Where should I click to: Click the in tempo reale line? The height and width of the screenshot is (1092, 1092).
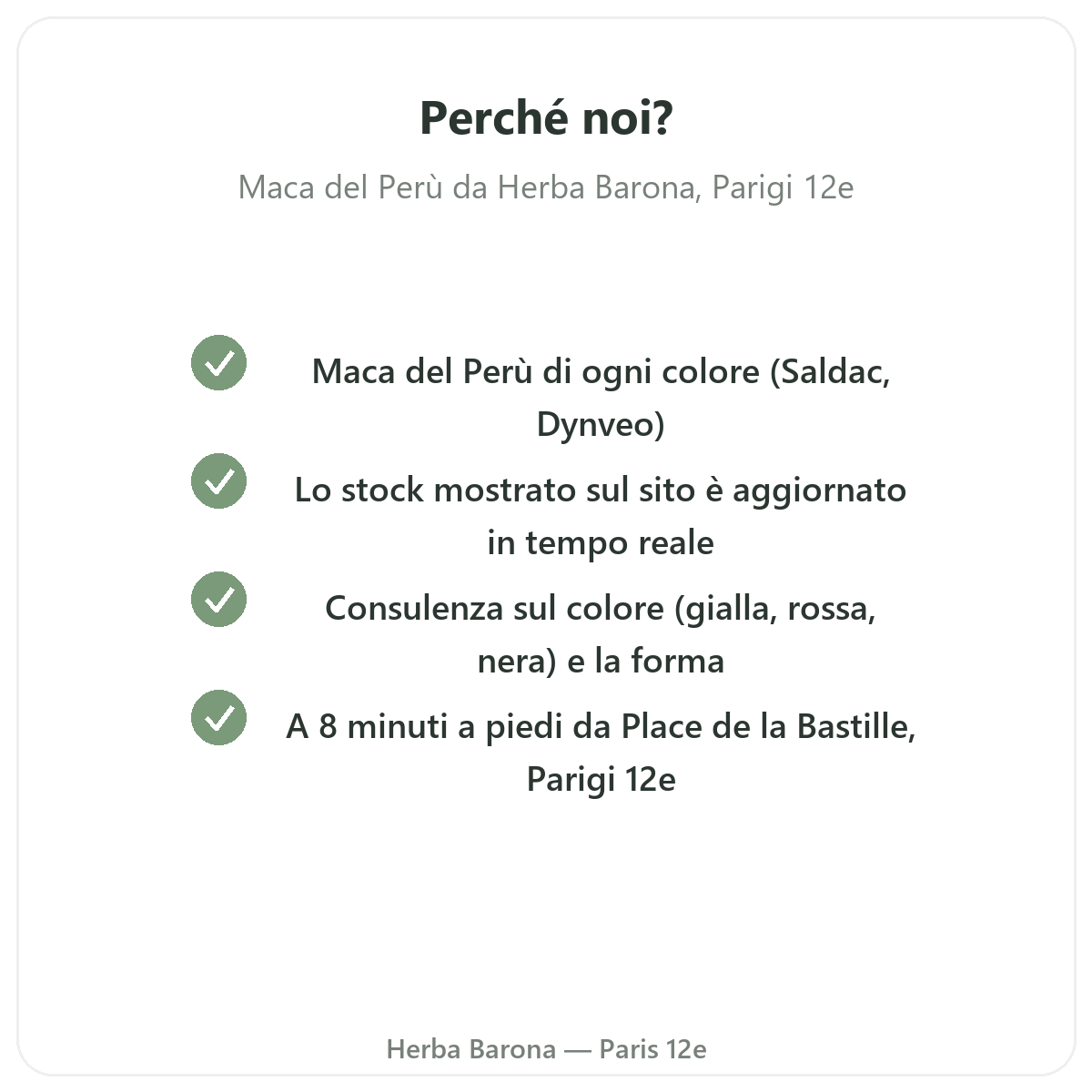(601, 542)
